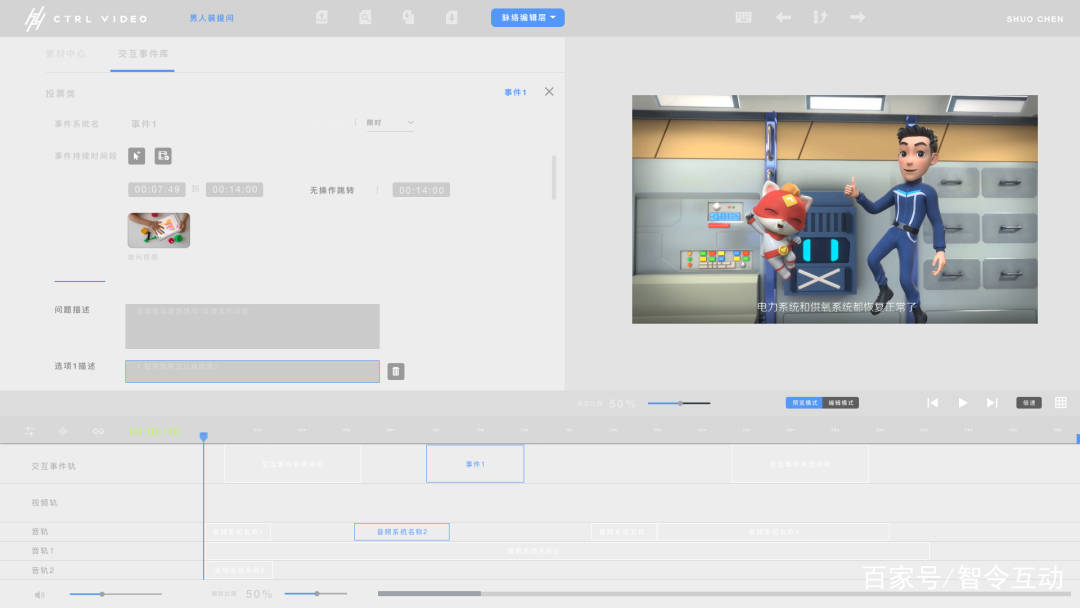
Task: Skip to next frame in the player
Action: [992, 403]
